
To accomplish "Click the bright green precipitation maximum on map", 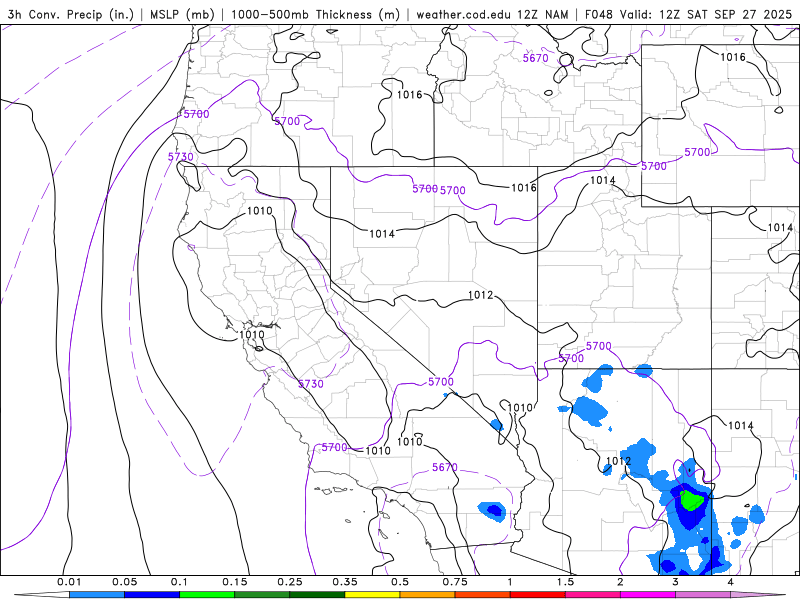I will 691,500.
